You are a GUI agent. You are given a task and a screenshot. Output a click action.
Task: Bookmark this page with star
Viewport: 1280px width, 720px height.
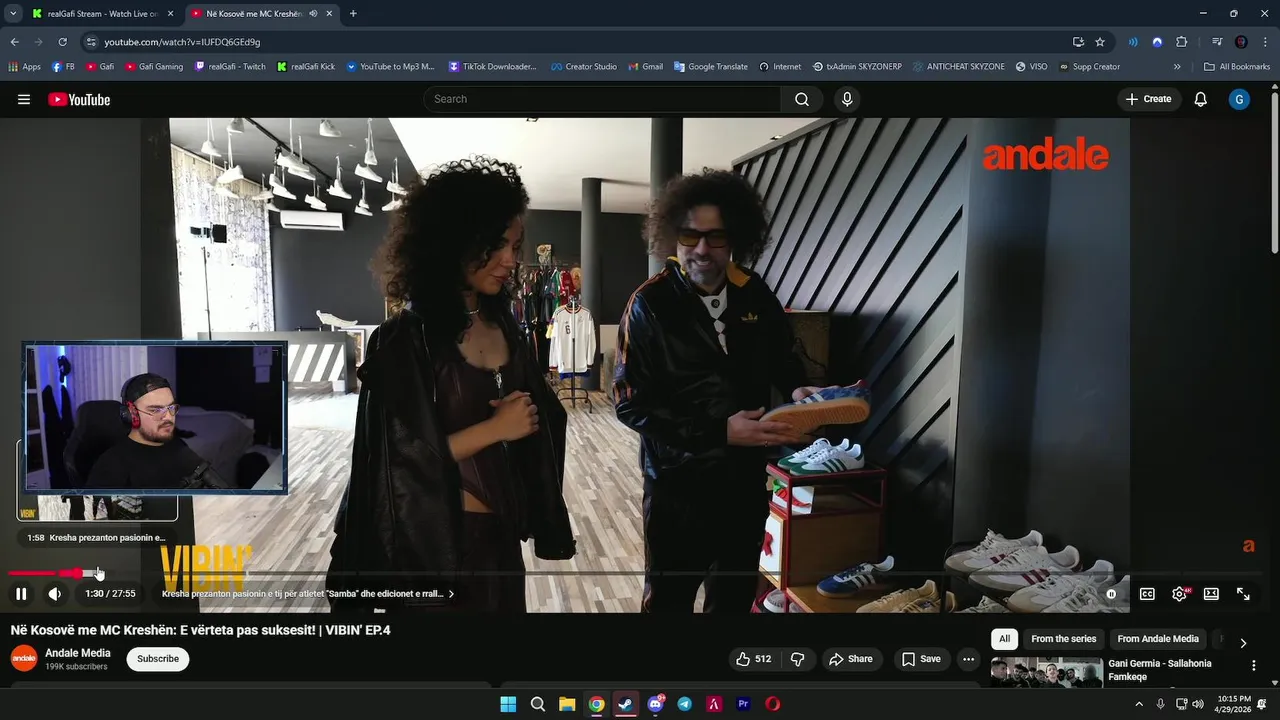click(x=1100, y=42)
